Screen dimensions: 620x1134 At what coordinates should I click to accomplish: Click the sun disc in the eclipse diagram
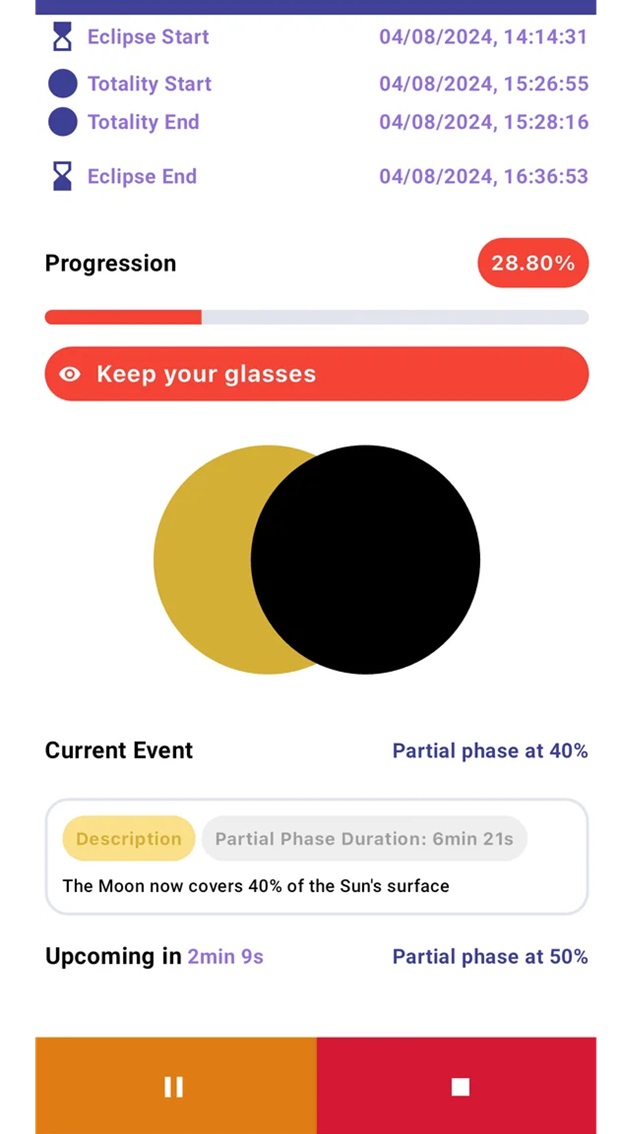click(200, 560)
